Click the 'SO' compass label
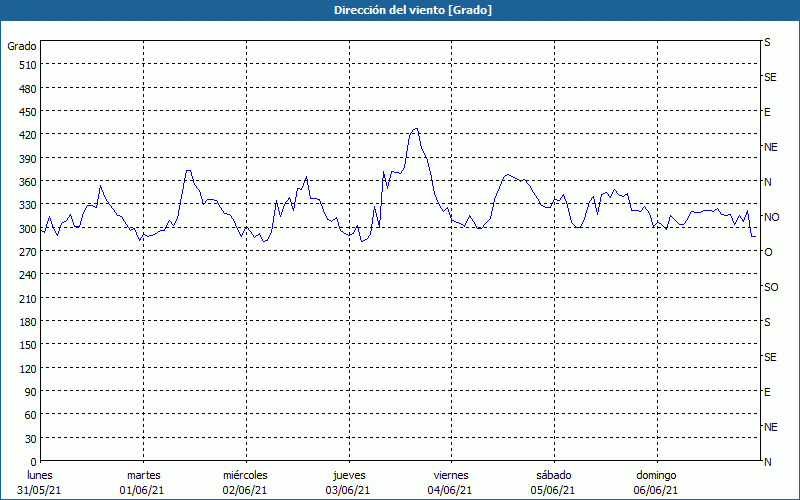This screenshot has height=500, width=800. coord(771,287)
